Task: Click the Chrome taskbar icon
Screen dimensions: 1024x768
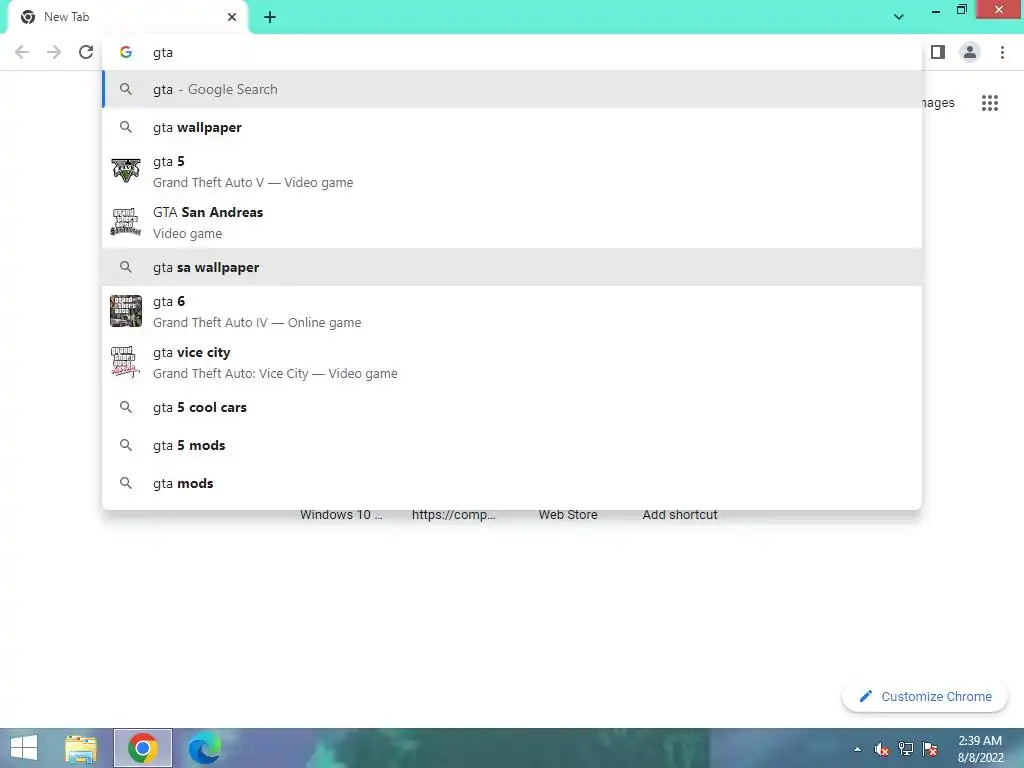Action: pyautogui.click(x=143, y=748)
